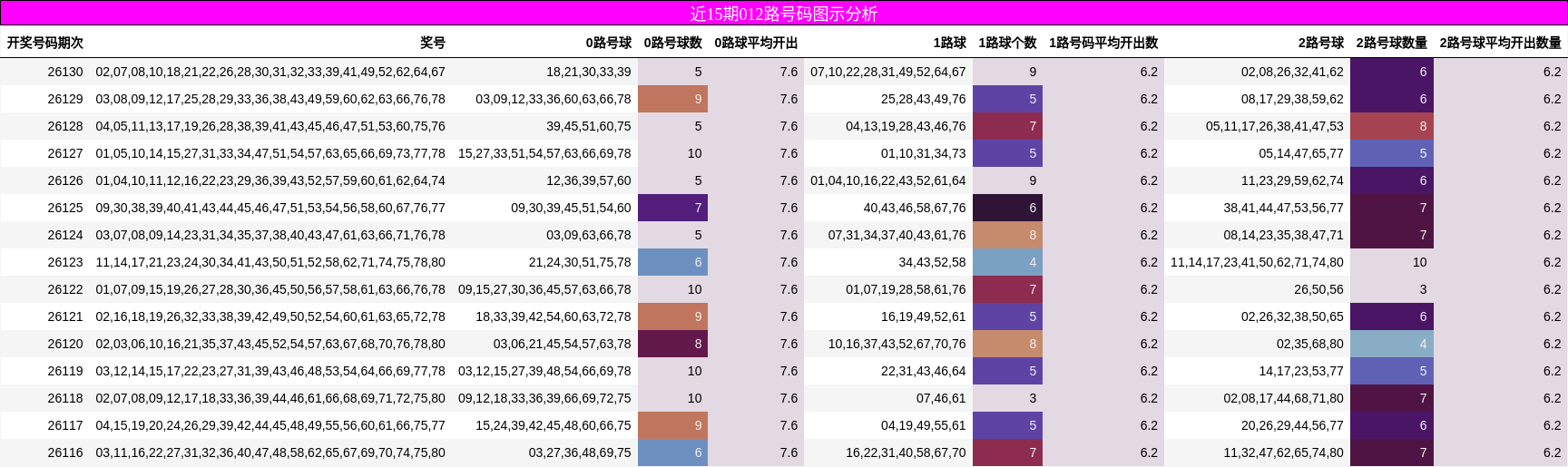Viewport: 1568px width, 467px height.
Task: Select issue number 26124
Action: click(x=65, y=235)
